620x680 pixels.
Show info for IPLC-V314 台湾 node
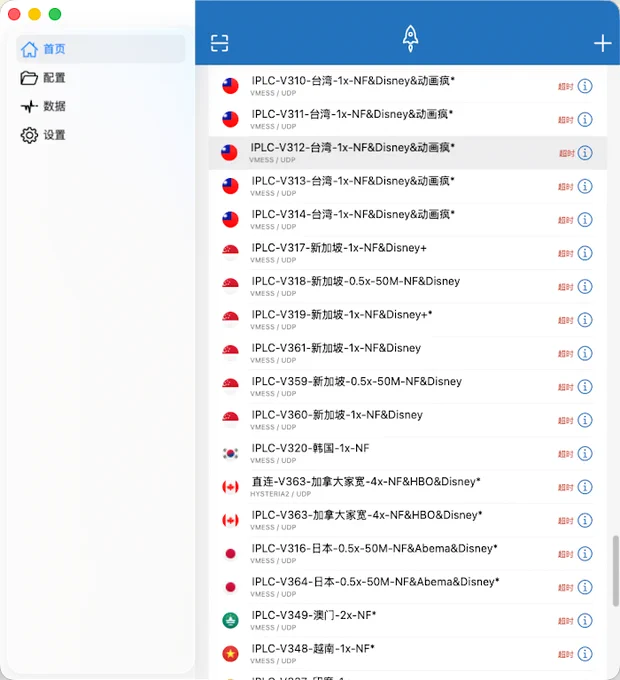pyautogui.click(x=585, y=219)
